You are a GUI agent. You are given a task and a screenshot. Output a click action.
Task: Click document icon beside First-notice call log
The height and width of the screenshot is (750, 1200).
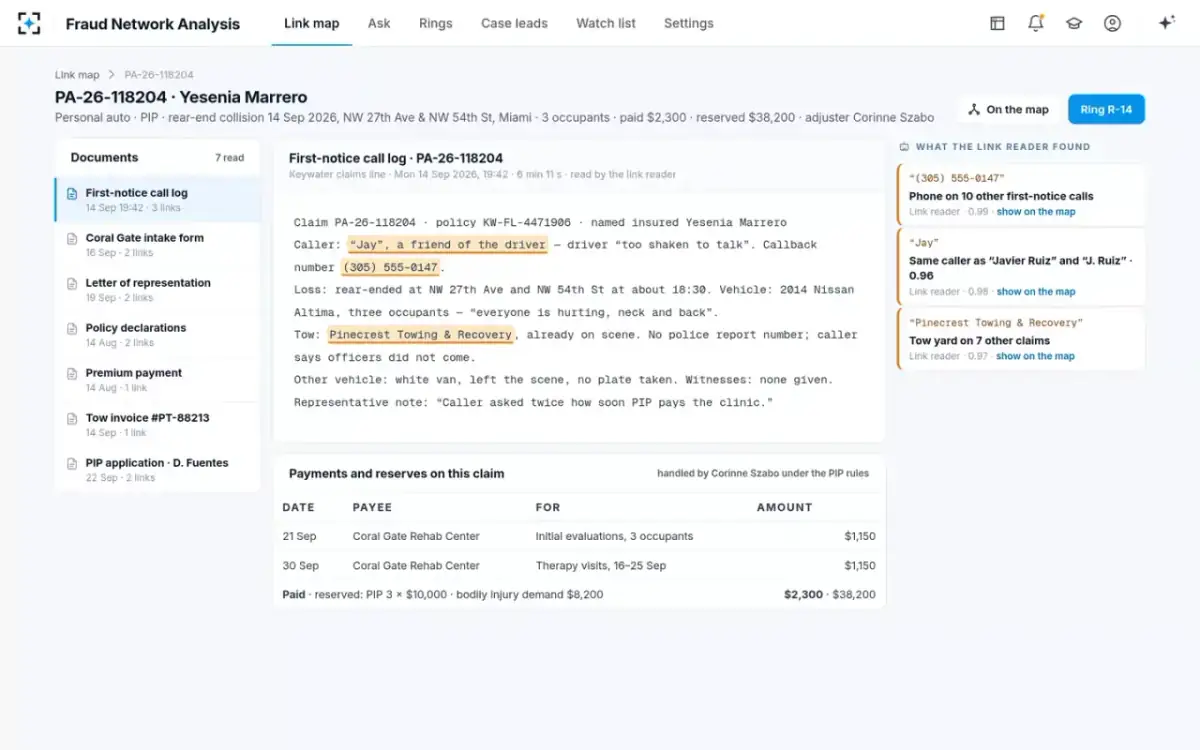(72, 194)
